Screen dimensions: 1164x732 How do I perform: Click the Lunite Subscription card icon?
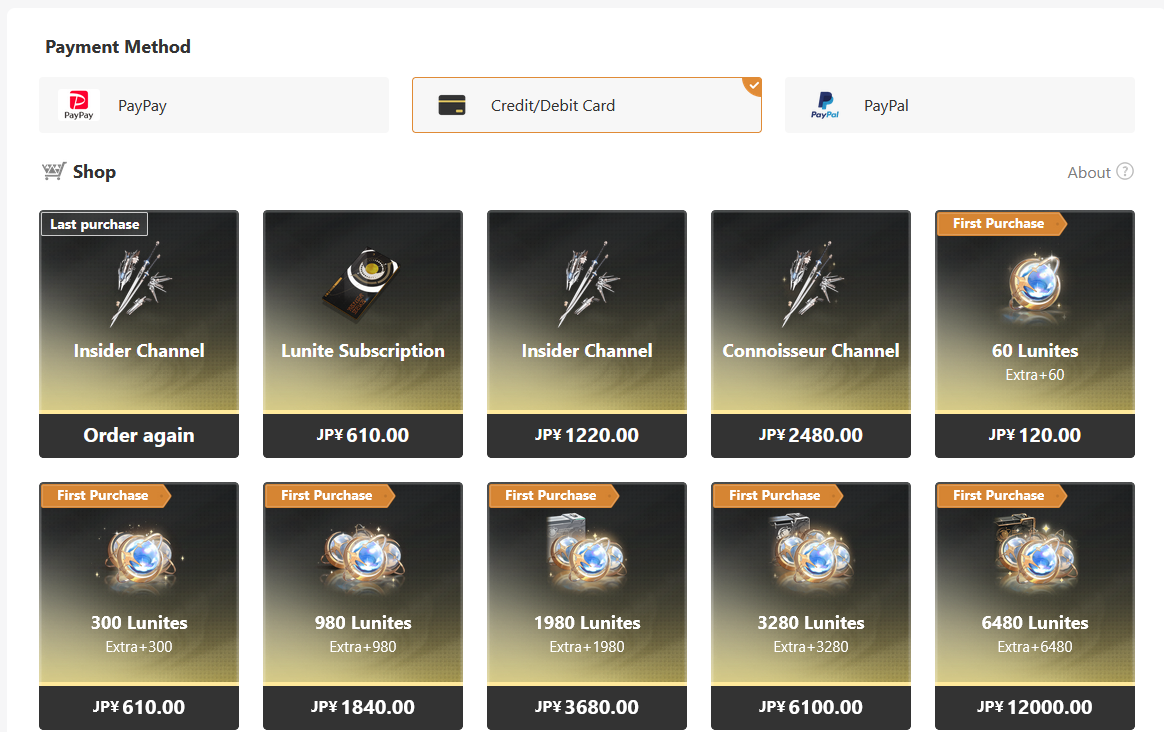[x=362, y=285]
